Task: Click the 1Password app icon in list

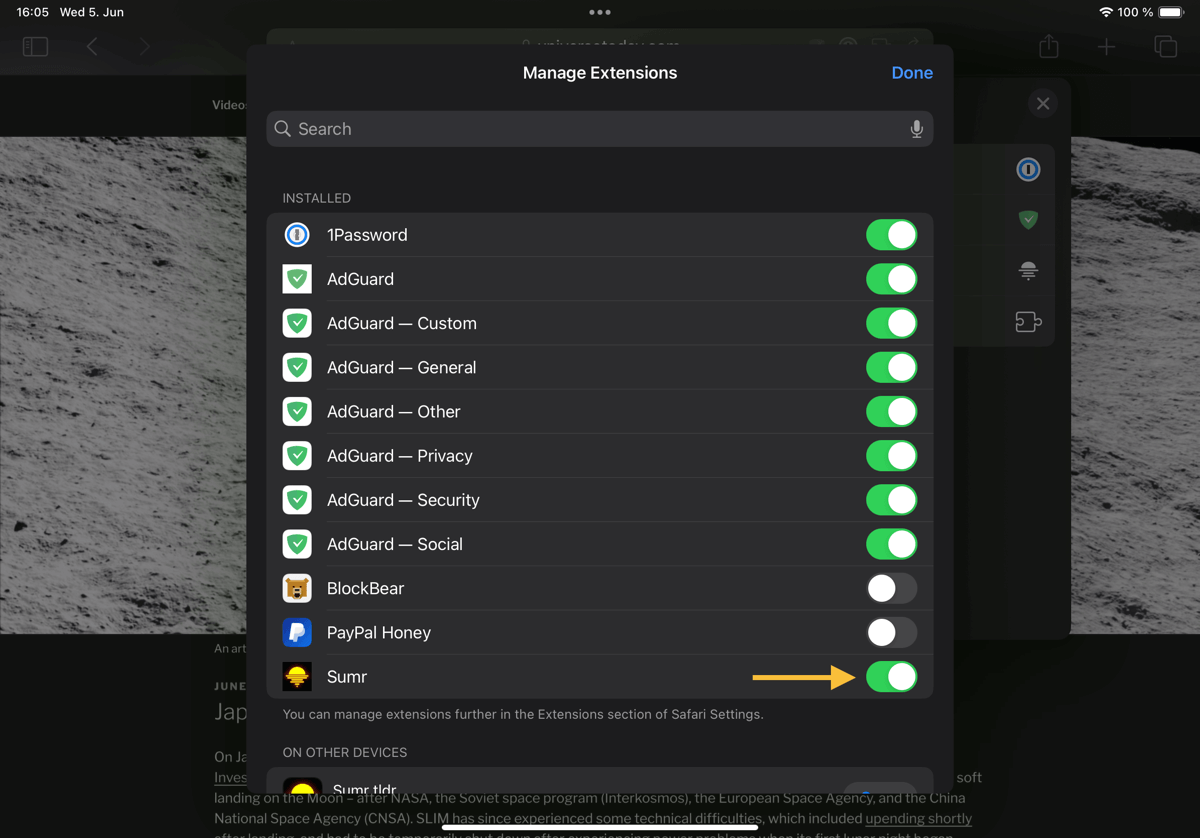Action: tap(297, 235)
